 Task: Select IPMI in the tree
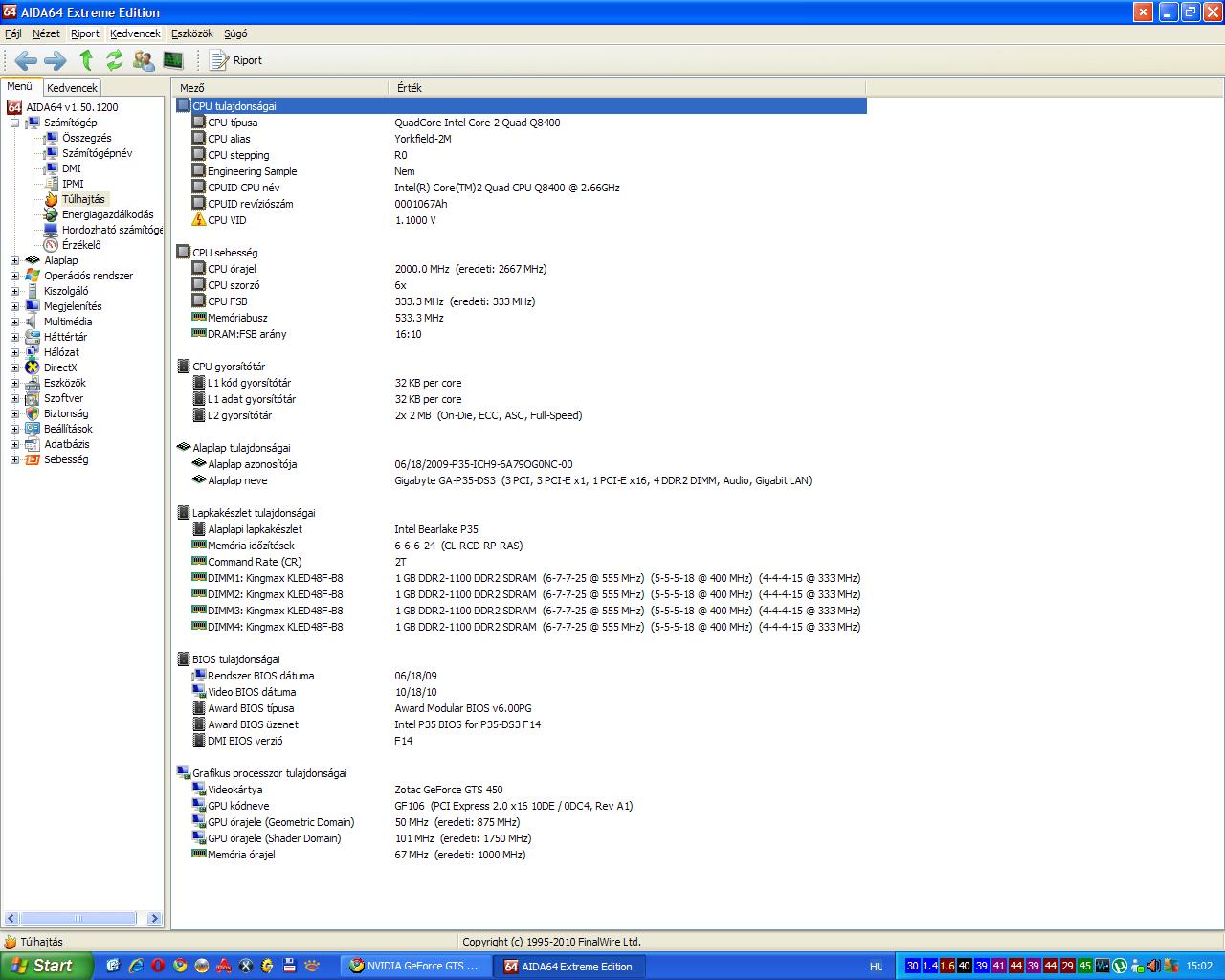73,184
